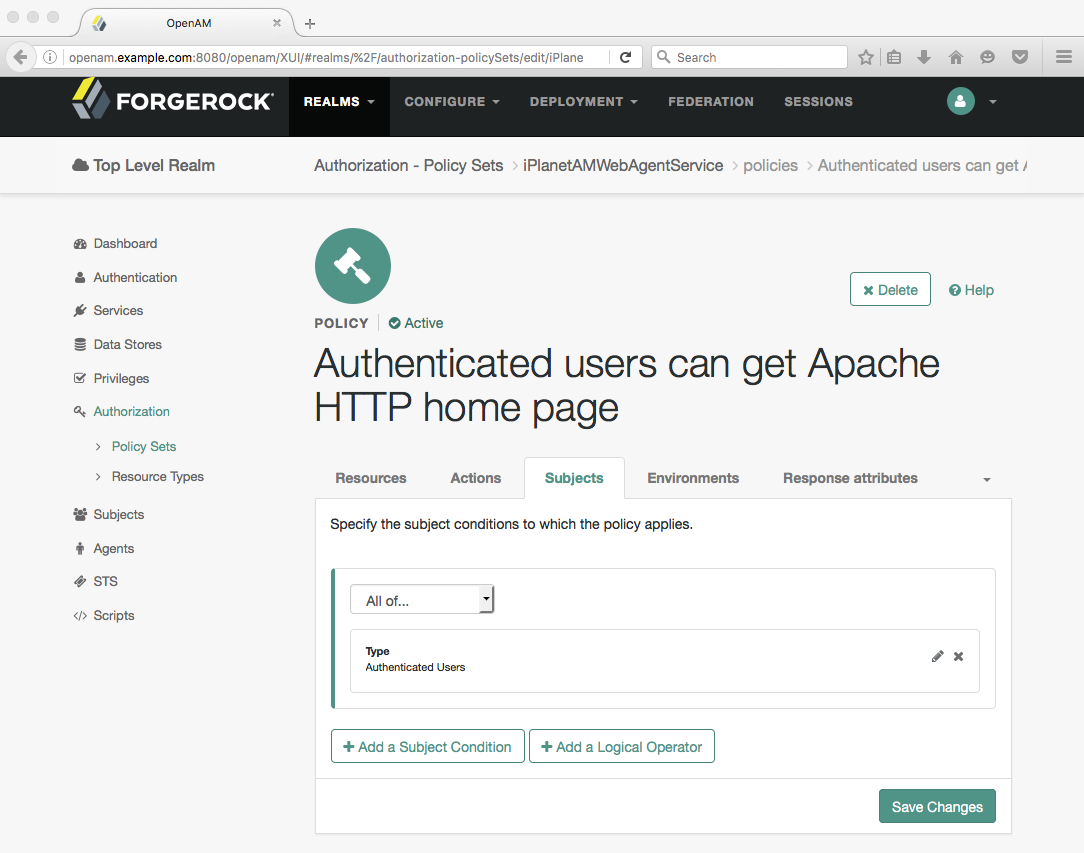Open the hamburger menu in browser toolbar
1084x853 pixels.
[1064, 57]
